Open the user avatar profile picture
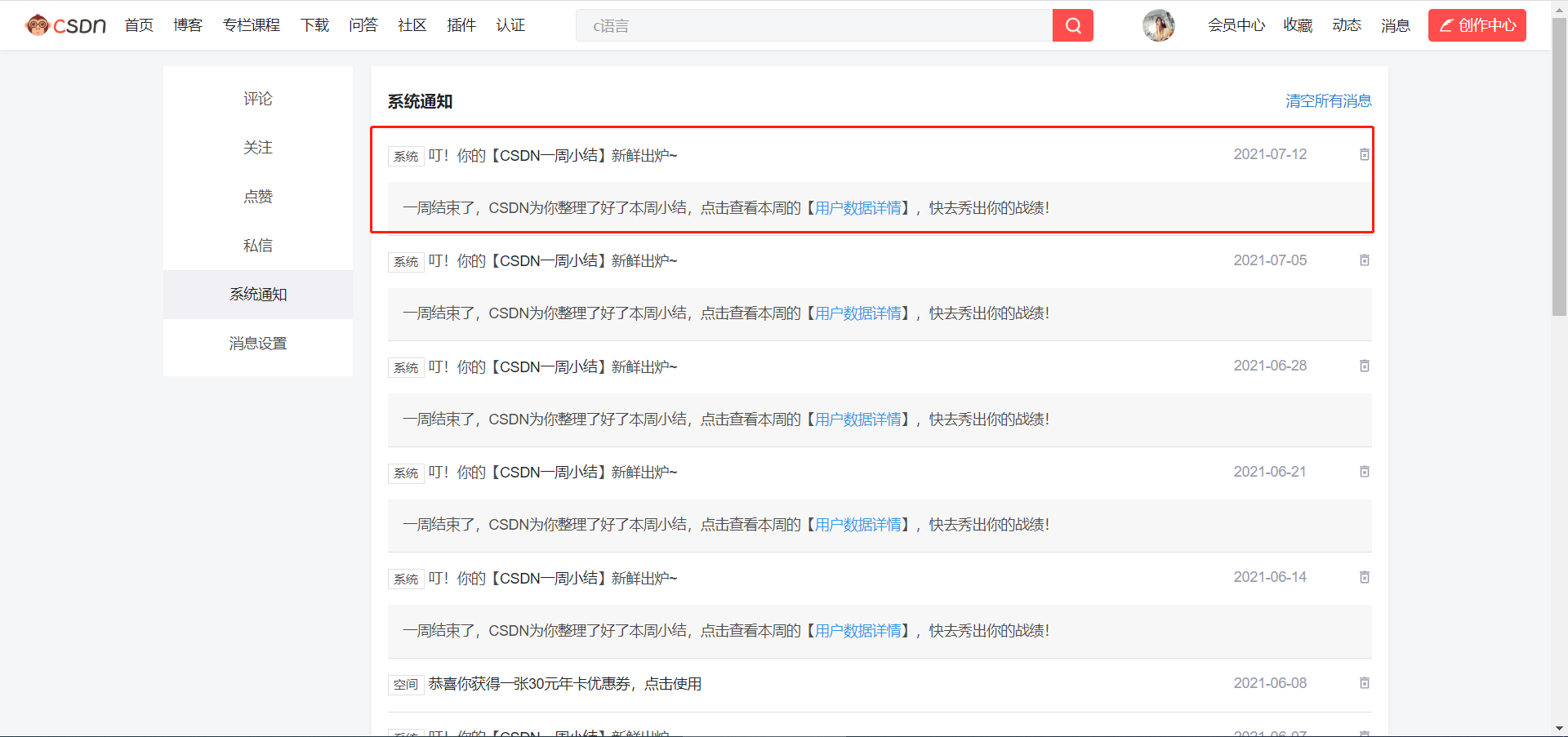Screen dimensions: 1568x737 click(x=1159, y=25)
